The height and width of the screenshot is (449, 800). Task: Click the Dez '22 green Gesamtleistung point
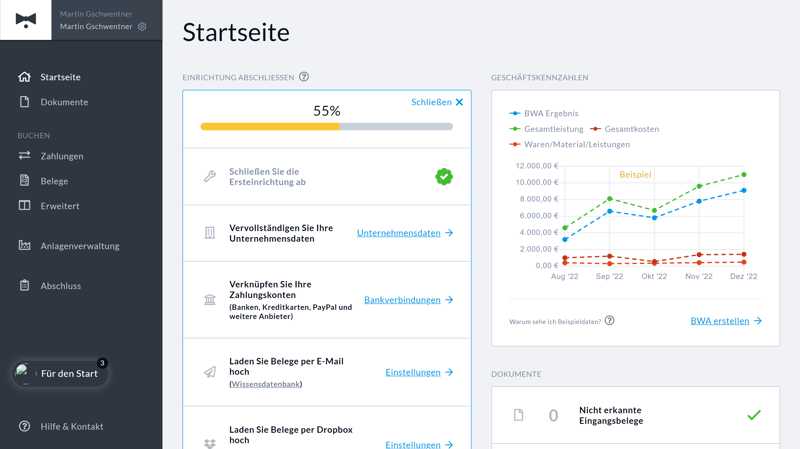tap(744, 174)
